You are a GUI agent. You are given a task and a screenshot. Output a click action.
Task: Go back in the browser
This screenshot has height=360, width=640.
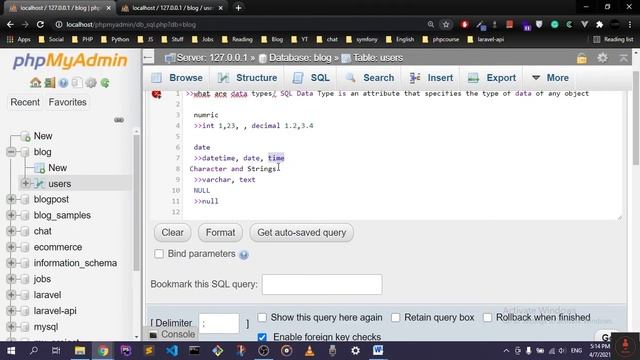click(x=10, y=24)
